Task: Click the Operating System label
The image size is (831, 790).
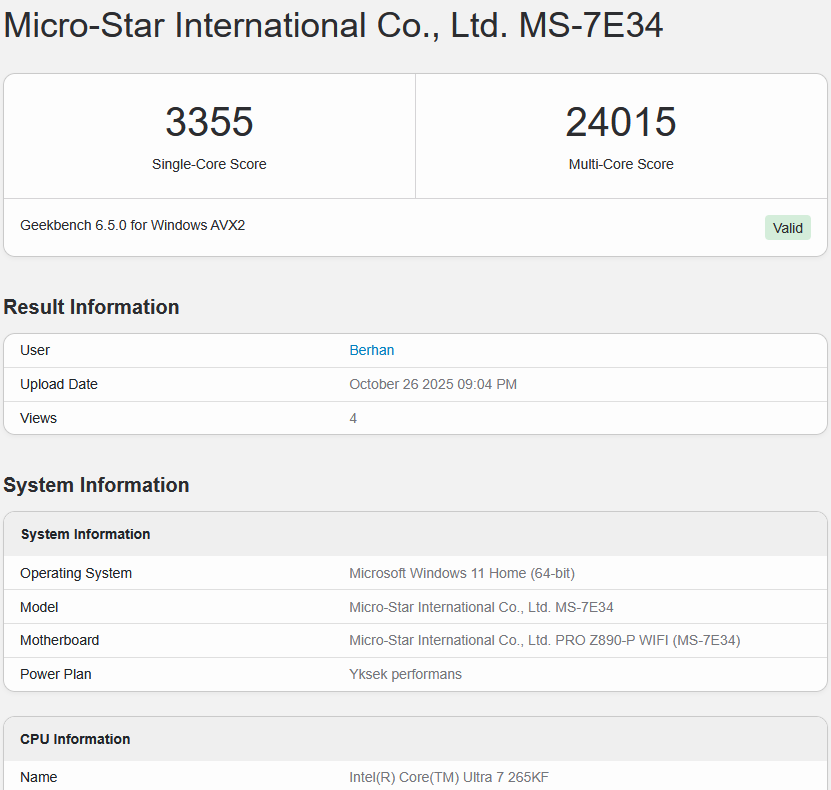Action: click(76, 573)
